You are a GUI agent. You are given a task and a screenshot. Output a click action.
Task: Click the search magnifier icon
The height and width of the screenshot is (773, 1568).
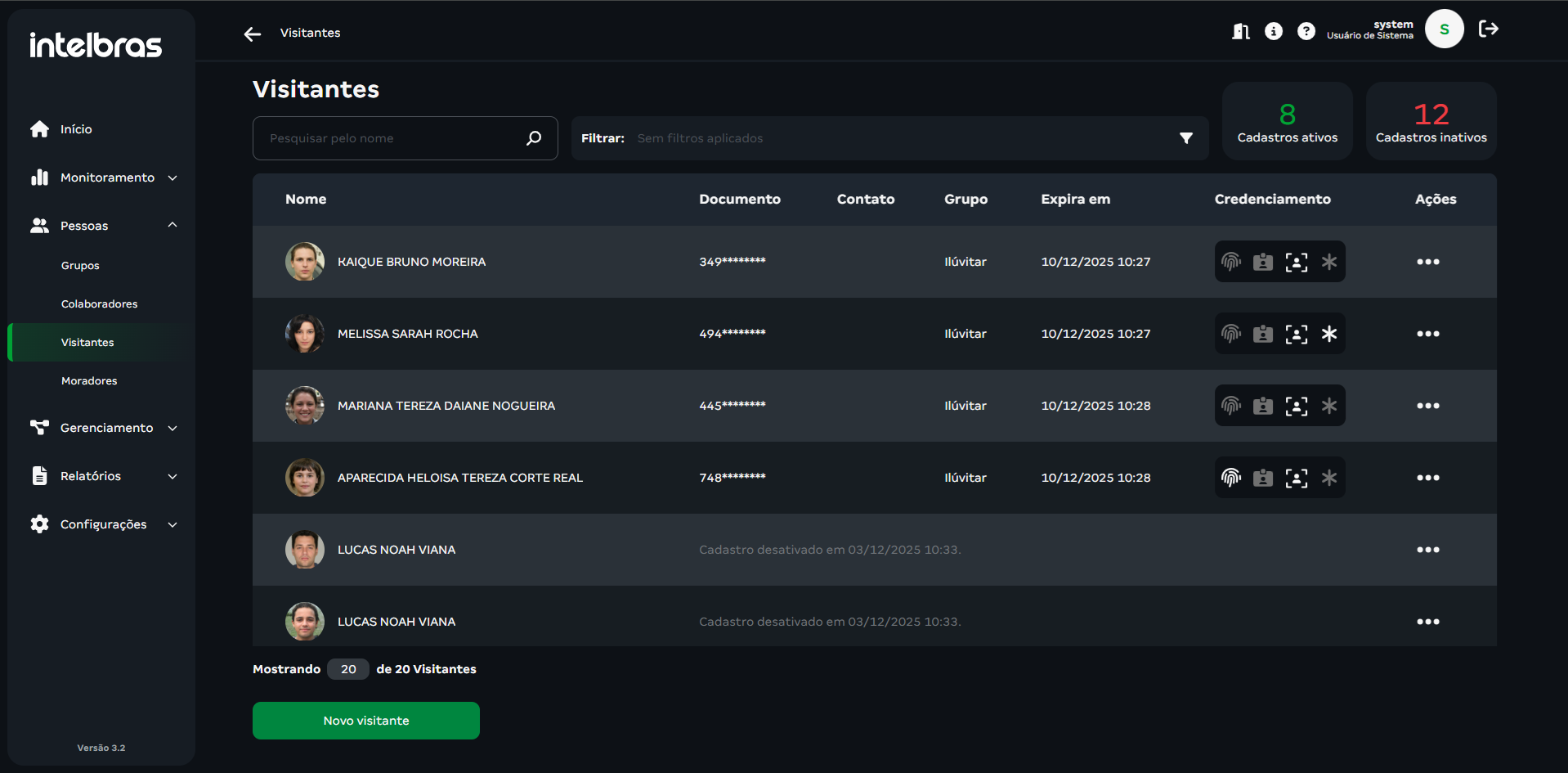(x=534, y=138)
